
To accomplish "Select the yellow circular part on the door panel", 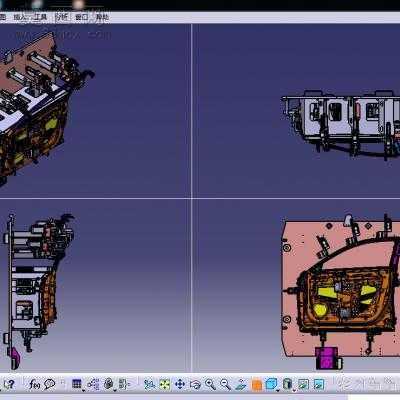I will coord(320,310).
